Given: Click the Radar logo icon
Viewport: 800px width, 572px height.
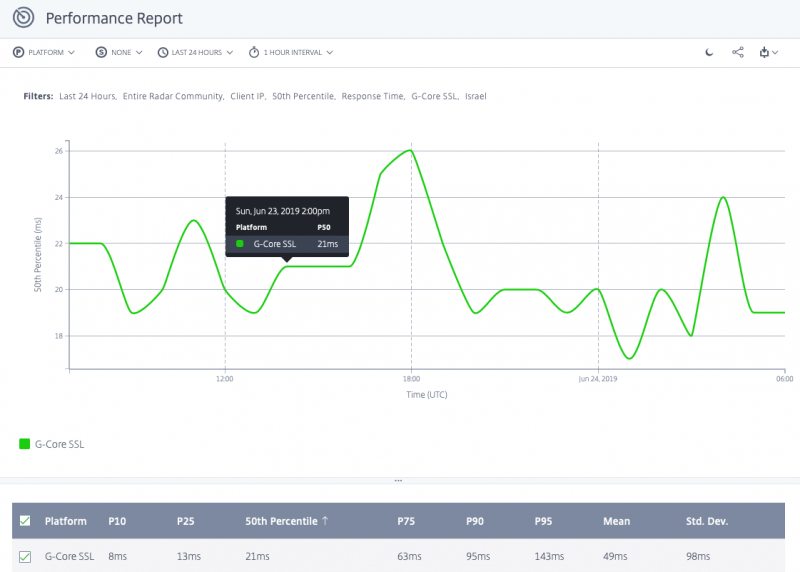Looking at the screenshot, I should [24, 18].
